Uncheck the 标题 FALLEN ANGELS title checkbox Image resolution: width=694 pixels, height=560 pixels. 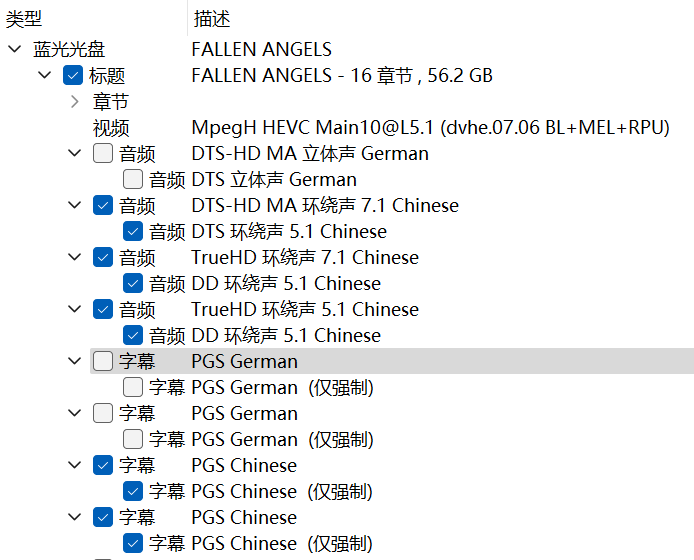pos(73,75)
